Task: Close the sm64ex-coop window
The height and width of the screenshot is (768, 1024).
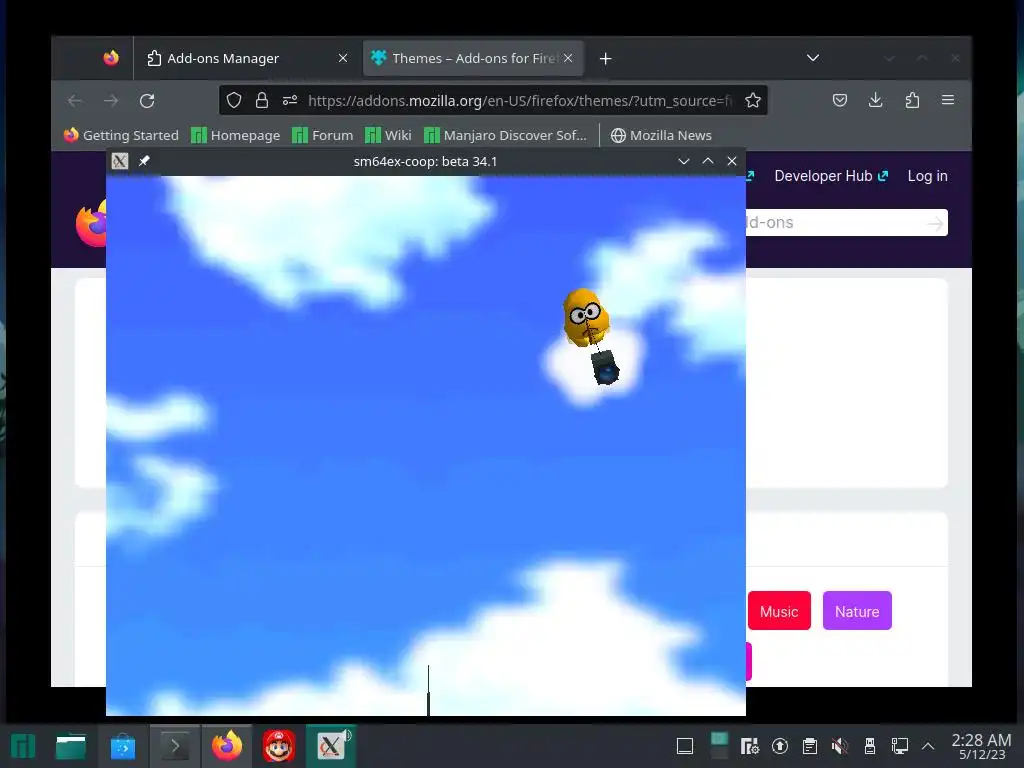Action: pos(732,161)
